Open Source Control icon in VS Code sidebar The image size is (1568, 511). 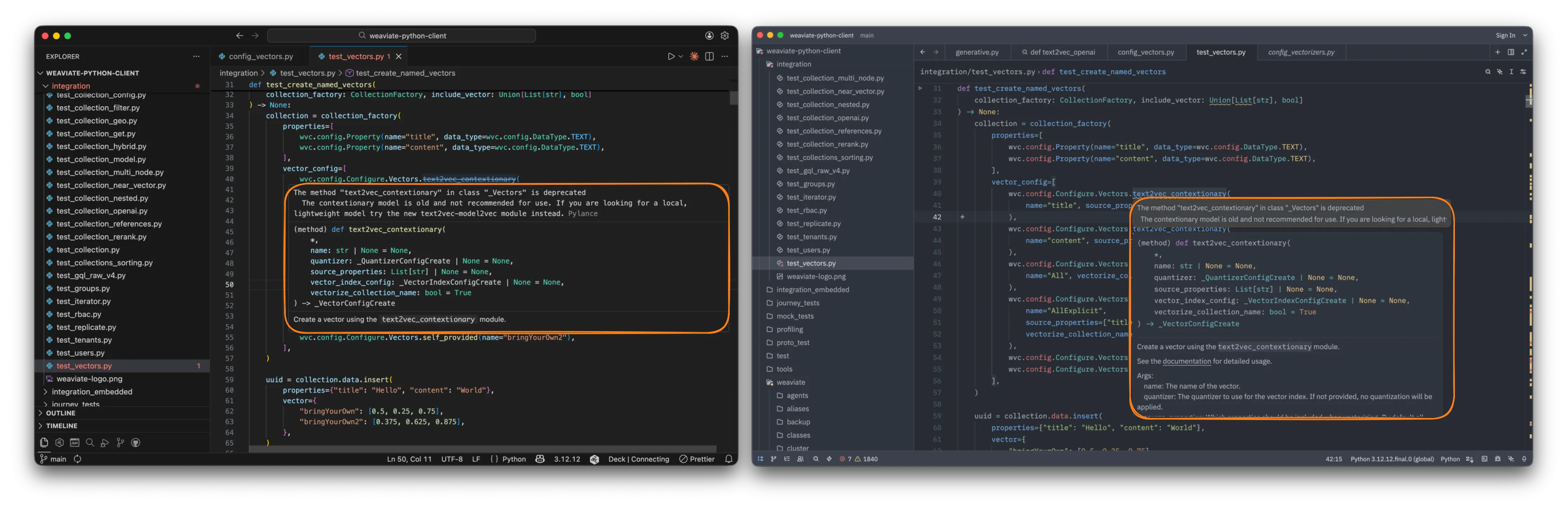pos(120,443)
